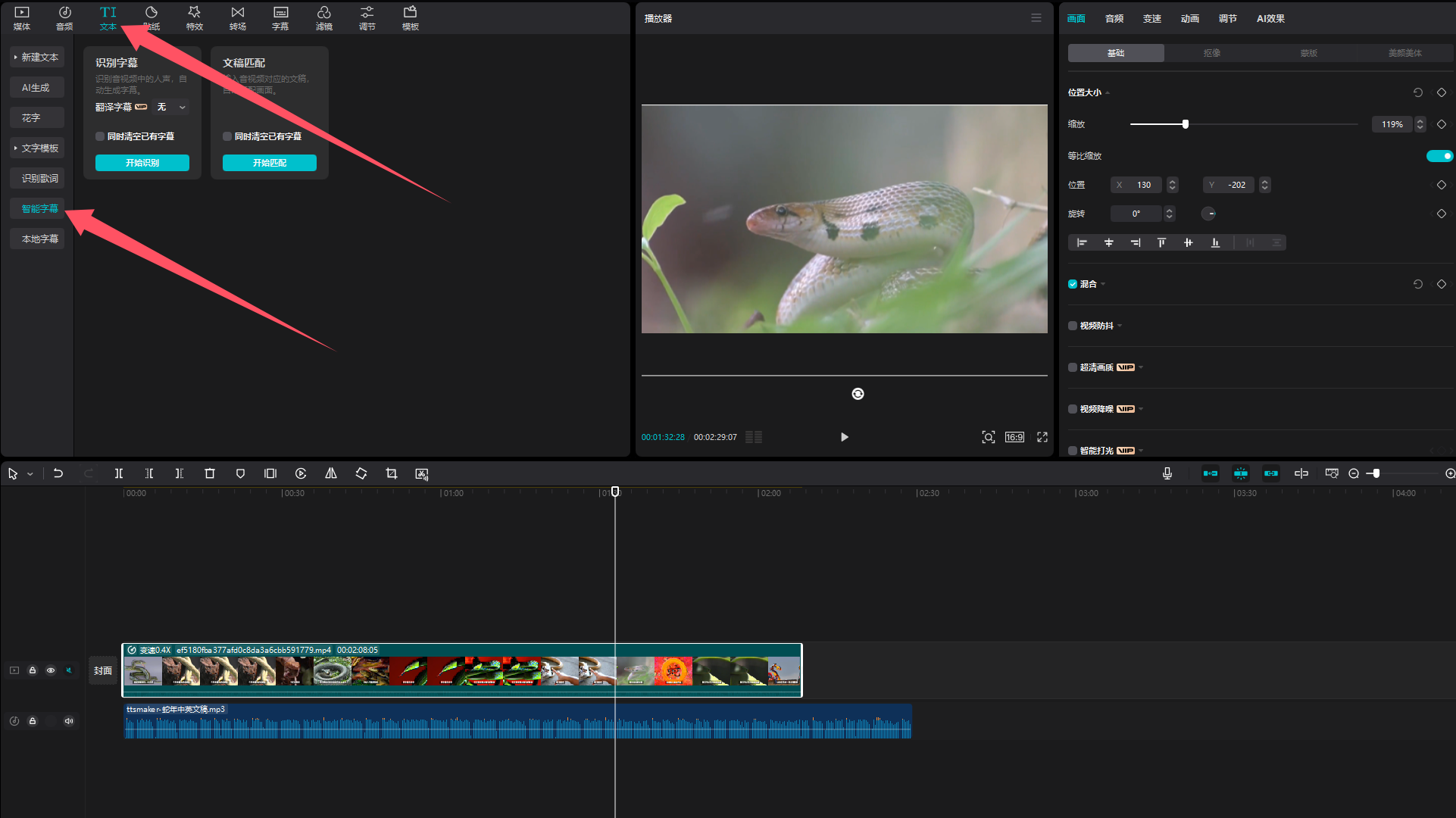1456x818 pixels.
Task: Click the mirror flip icon in timeline toolbar
Action: [331, 473]
